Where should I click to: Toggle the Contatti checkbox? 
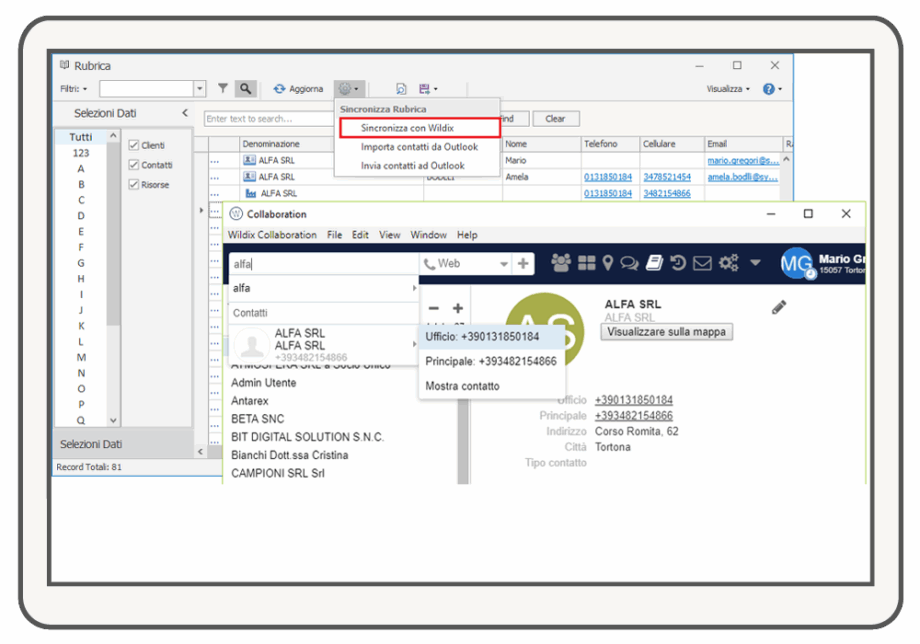click(x=134, y=165)
